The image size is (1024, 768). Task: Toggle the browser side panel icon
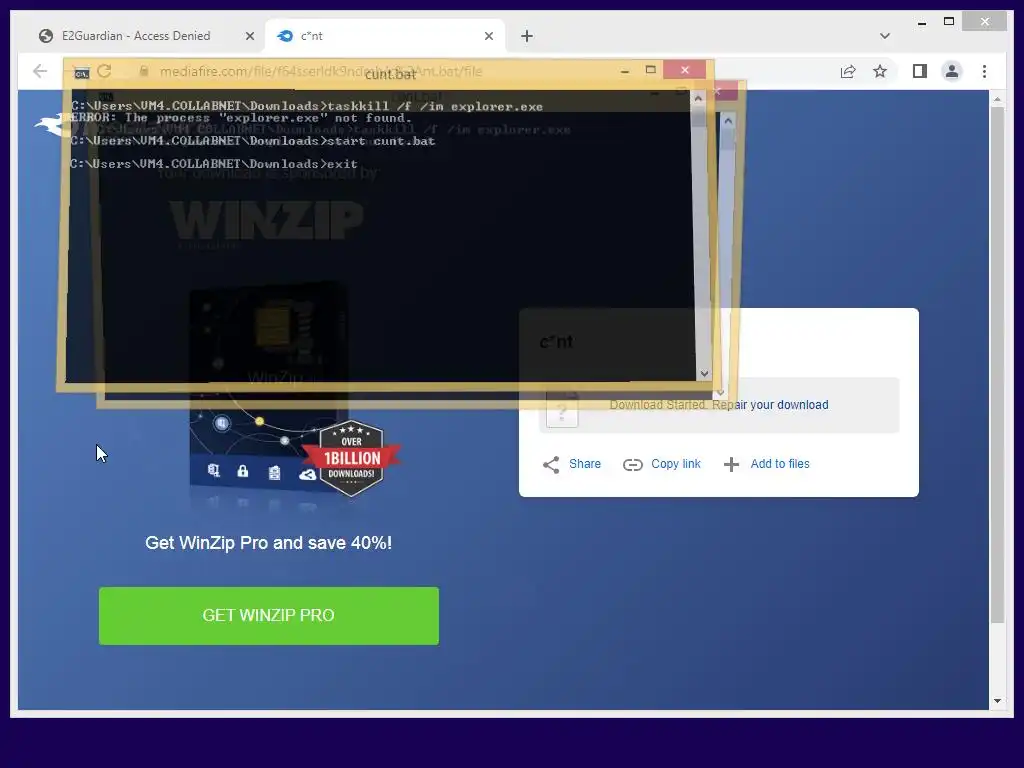tap(920, 71)
